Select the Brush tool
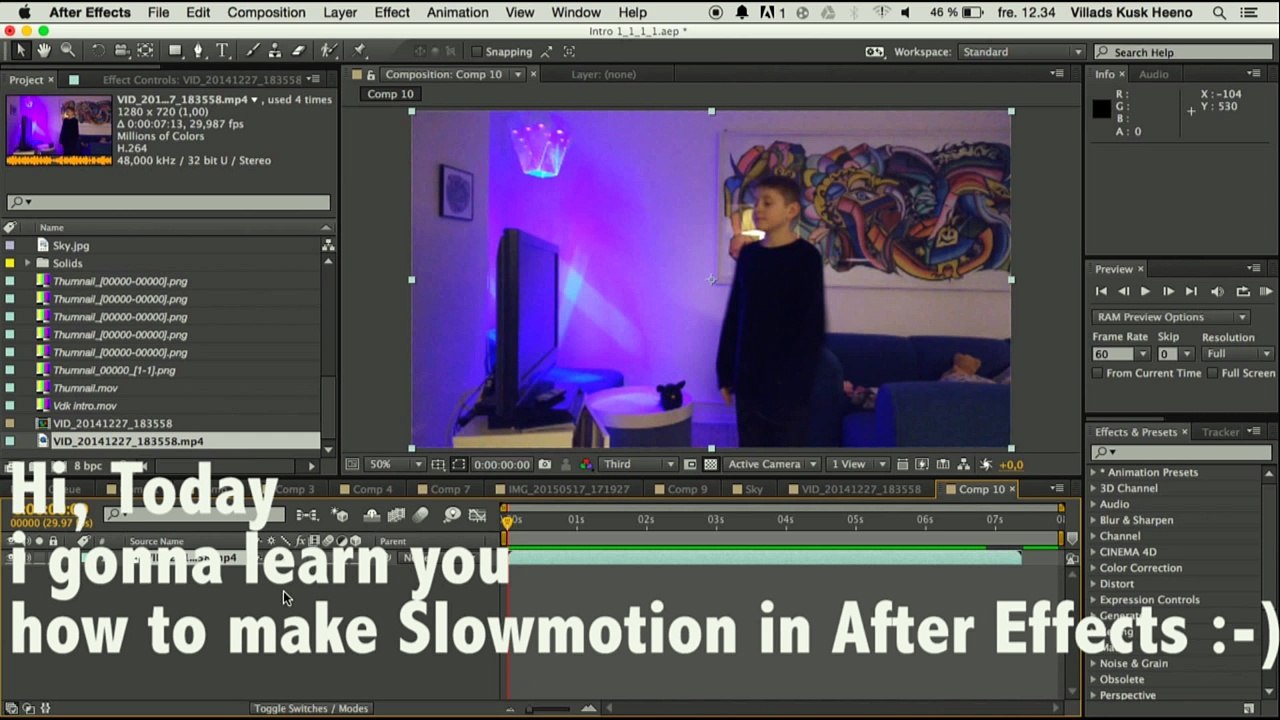Image resolution: width=1280 pixels, height=720 pixels. tap(252, 51)
